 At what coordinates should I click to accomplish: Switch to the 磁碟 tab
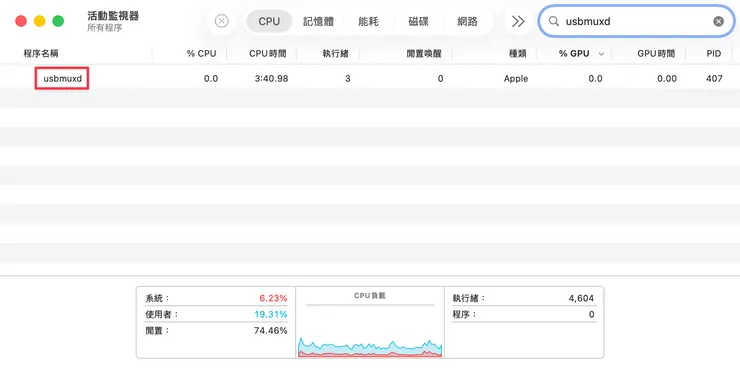tap(419, 21)
